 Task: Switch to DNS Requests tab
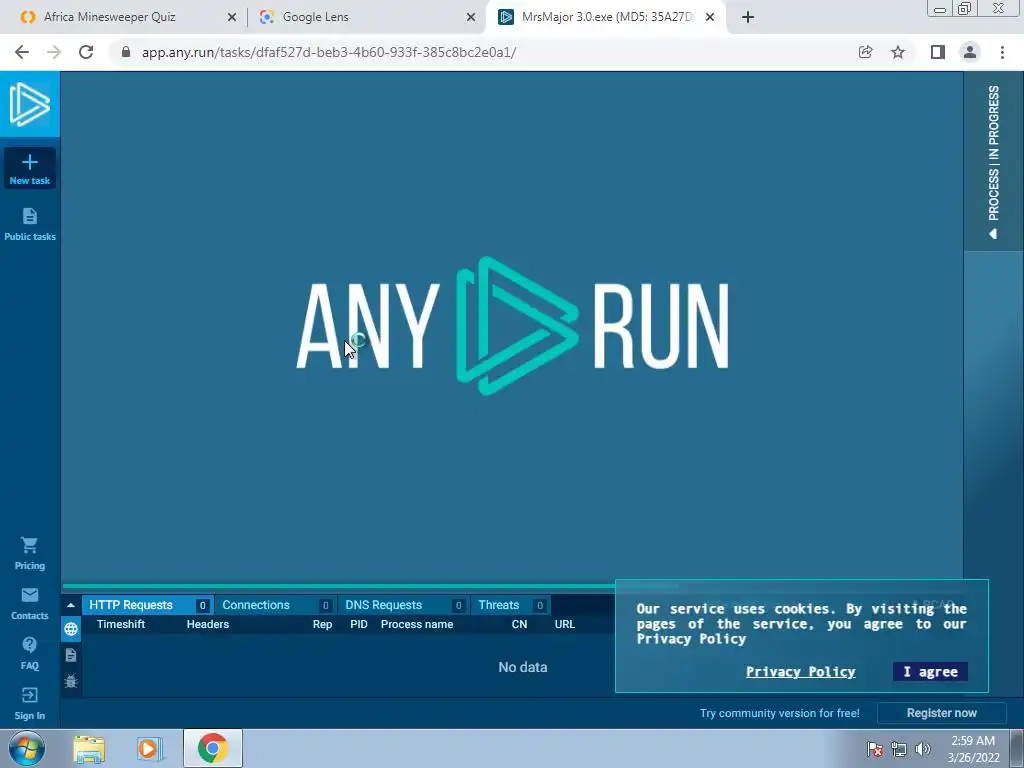click(x=404, y=605)
